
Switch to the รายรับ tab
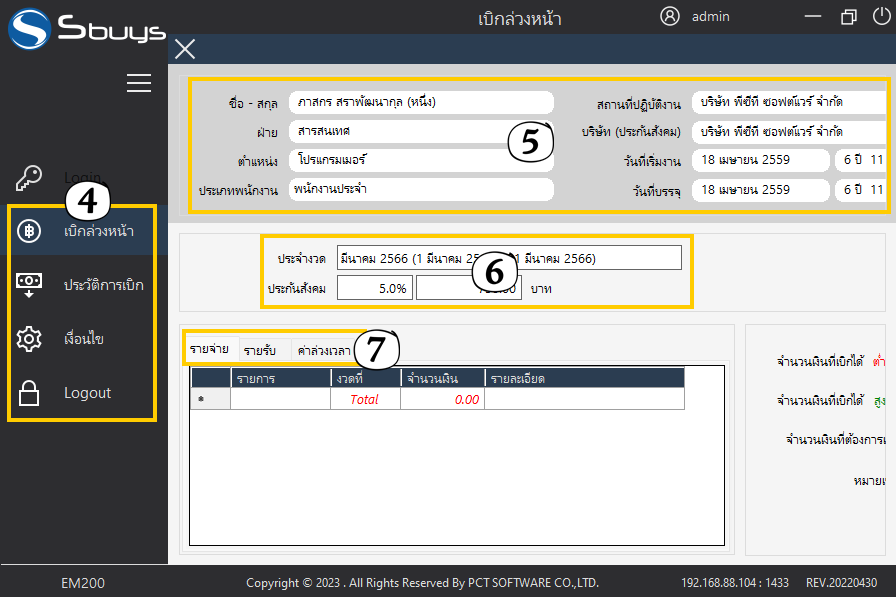point(260,350)
